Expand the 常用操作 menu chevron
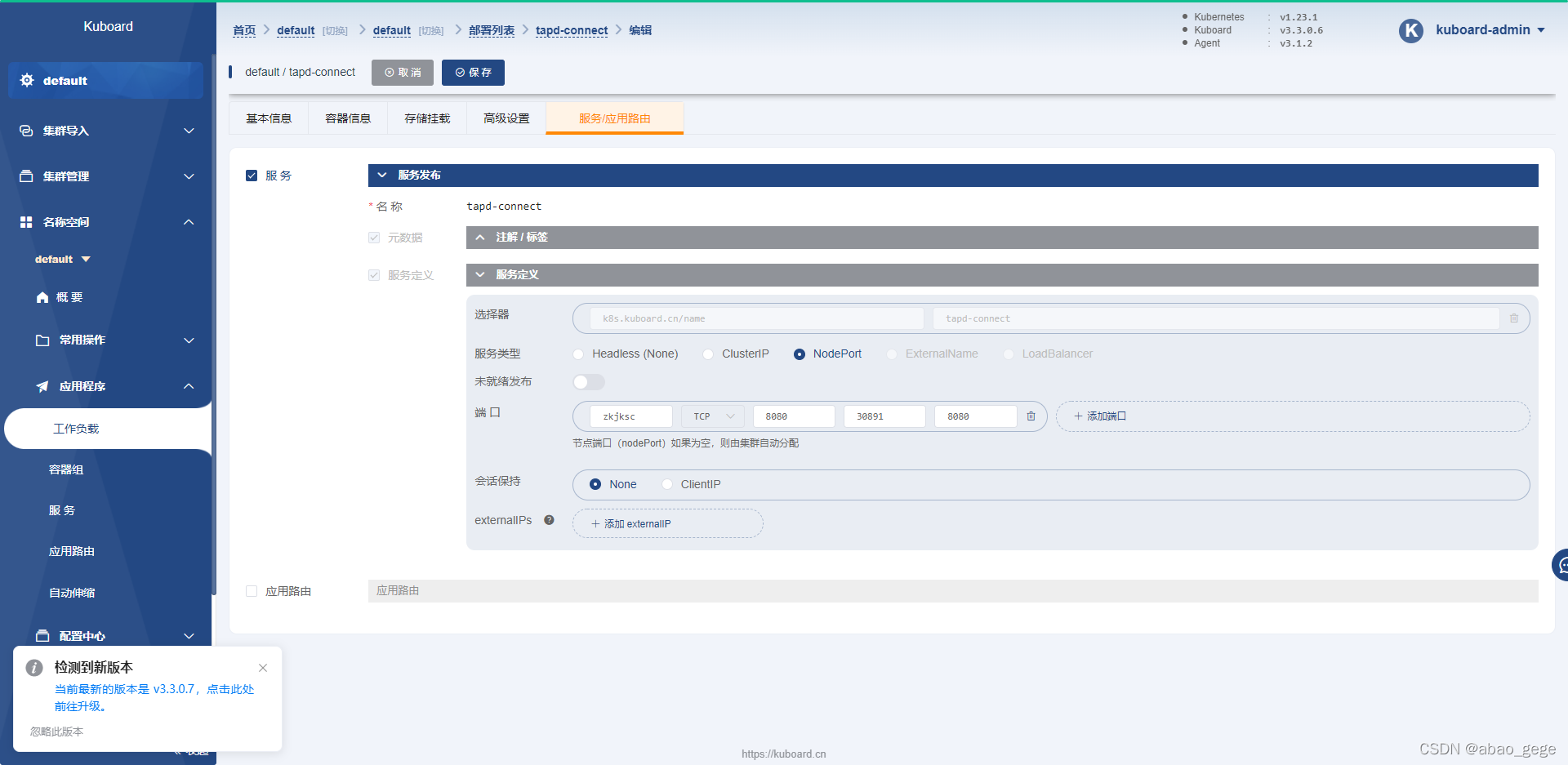Image resolution: width=1568 pixels, height=765 pixels. (x=189, y=340)
